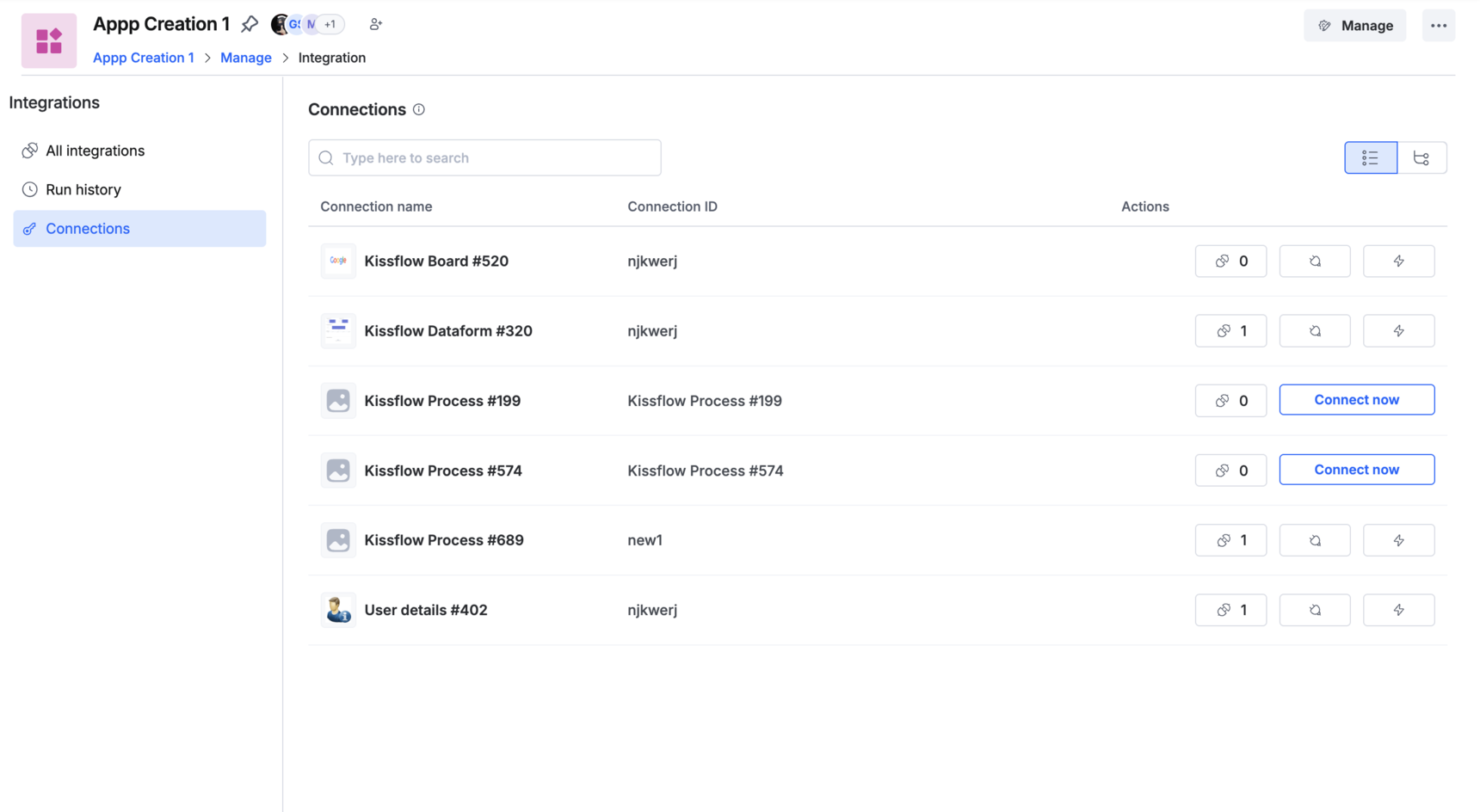1480x812 pixels.
Task: Click lightning icon for Kissflow Process #689
Action: [1399, 540]
